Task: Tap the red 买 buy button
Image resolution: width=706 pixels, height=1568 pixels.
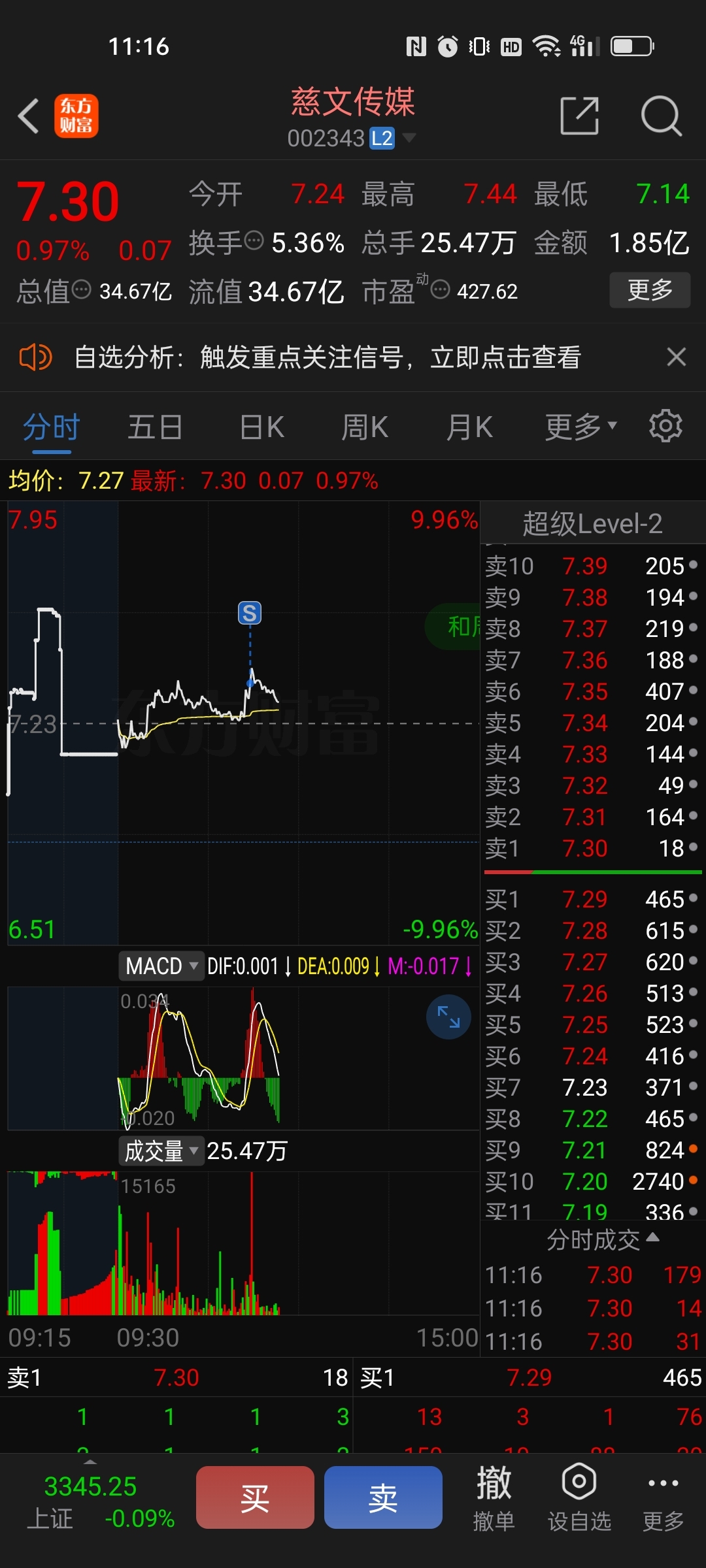Action: click(255, 1497)
